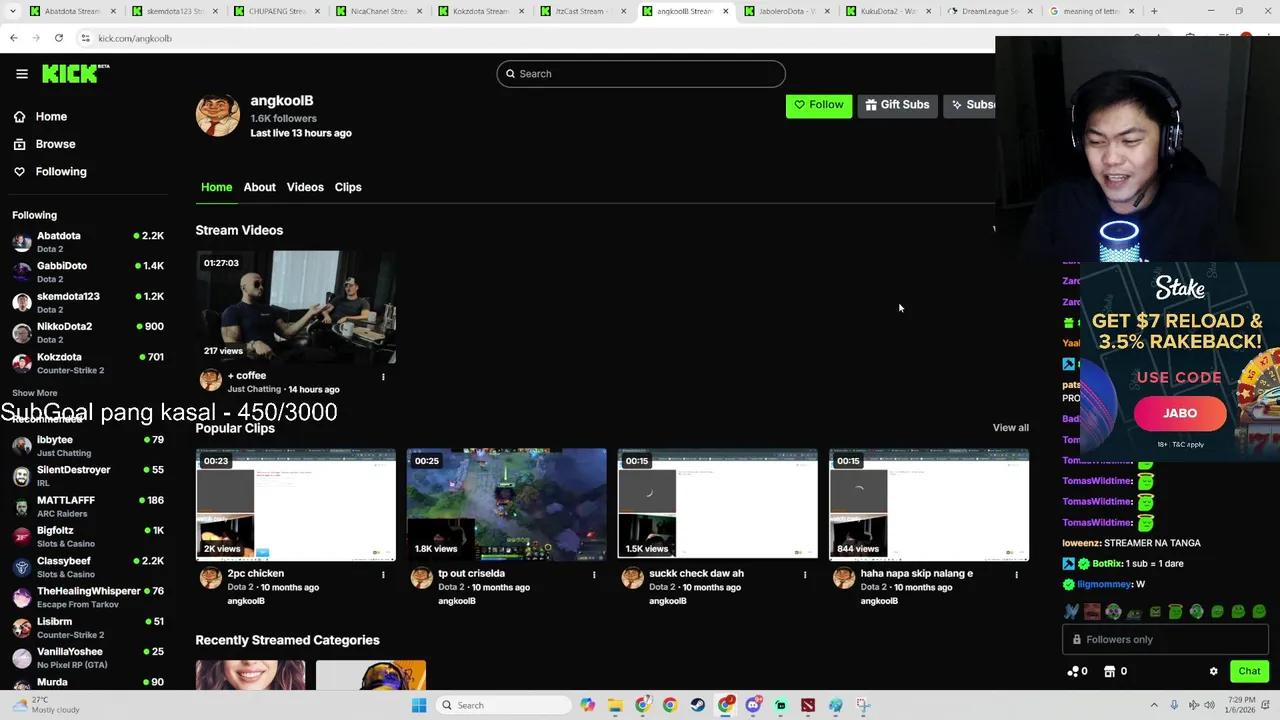The width and height of the screenshot is (1280, 720).
Task: Open Windows Start menu
Action: 419,706
